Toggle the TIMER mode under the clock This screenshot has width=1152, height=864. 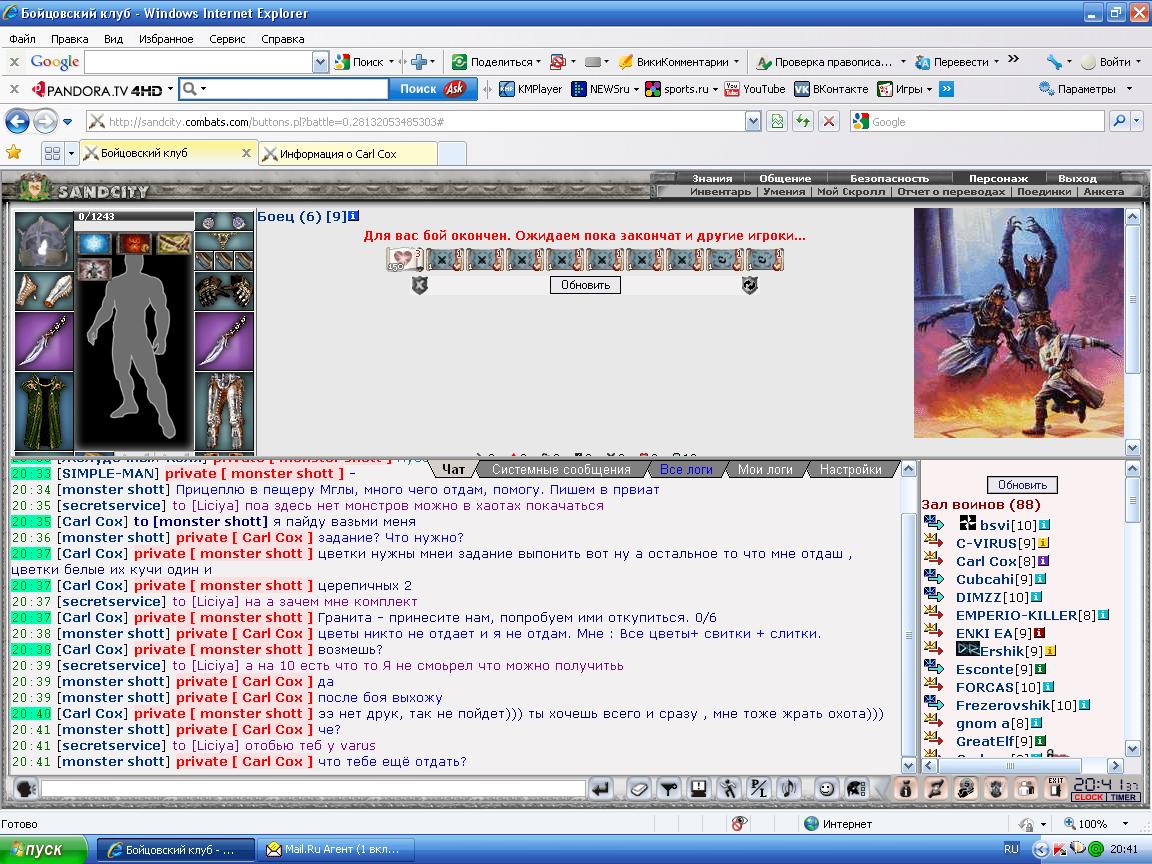pos(1123,797)
